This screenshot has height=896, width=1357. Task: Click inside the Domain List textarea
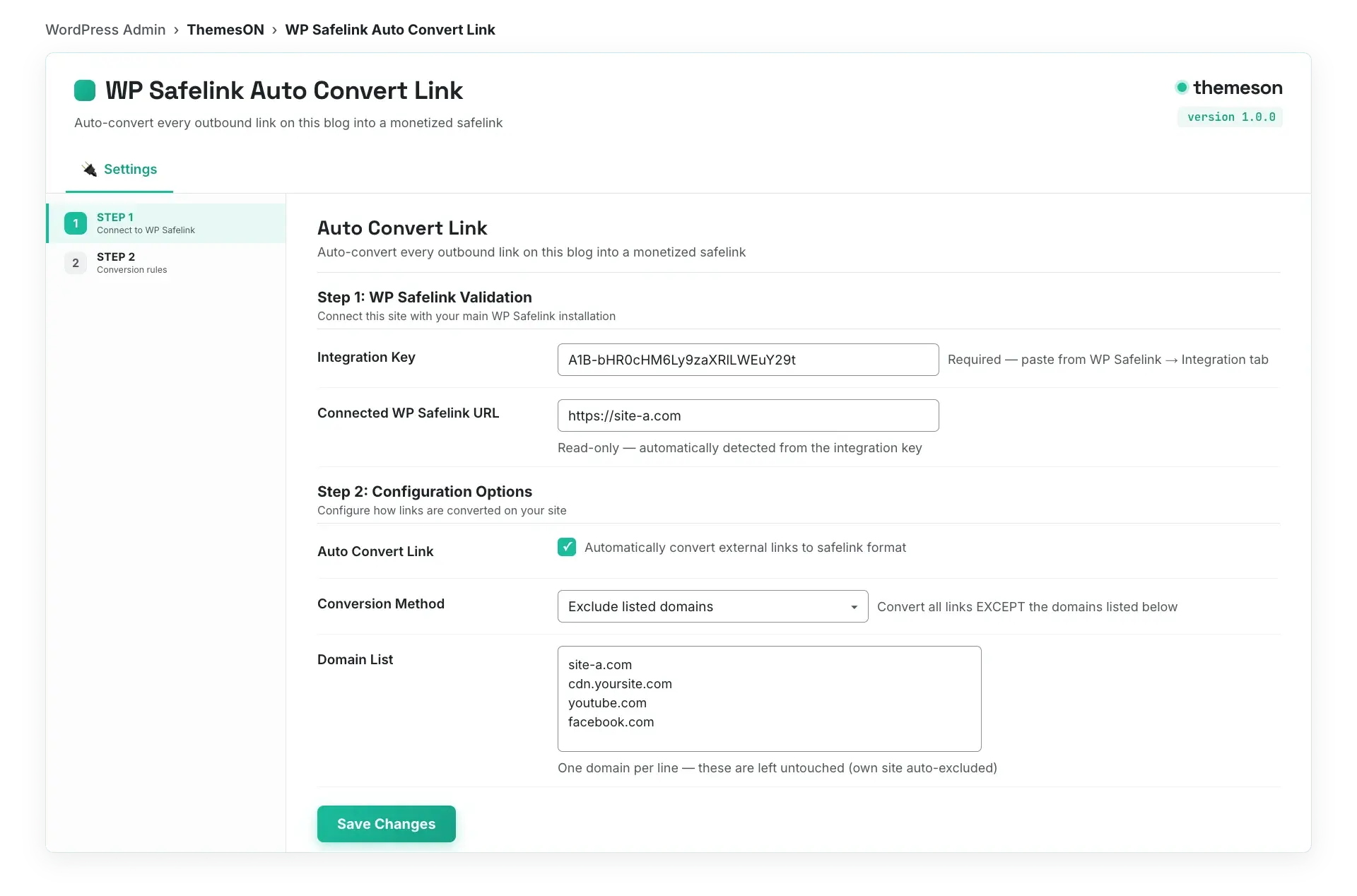pos(769,699)
